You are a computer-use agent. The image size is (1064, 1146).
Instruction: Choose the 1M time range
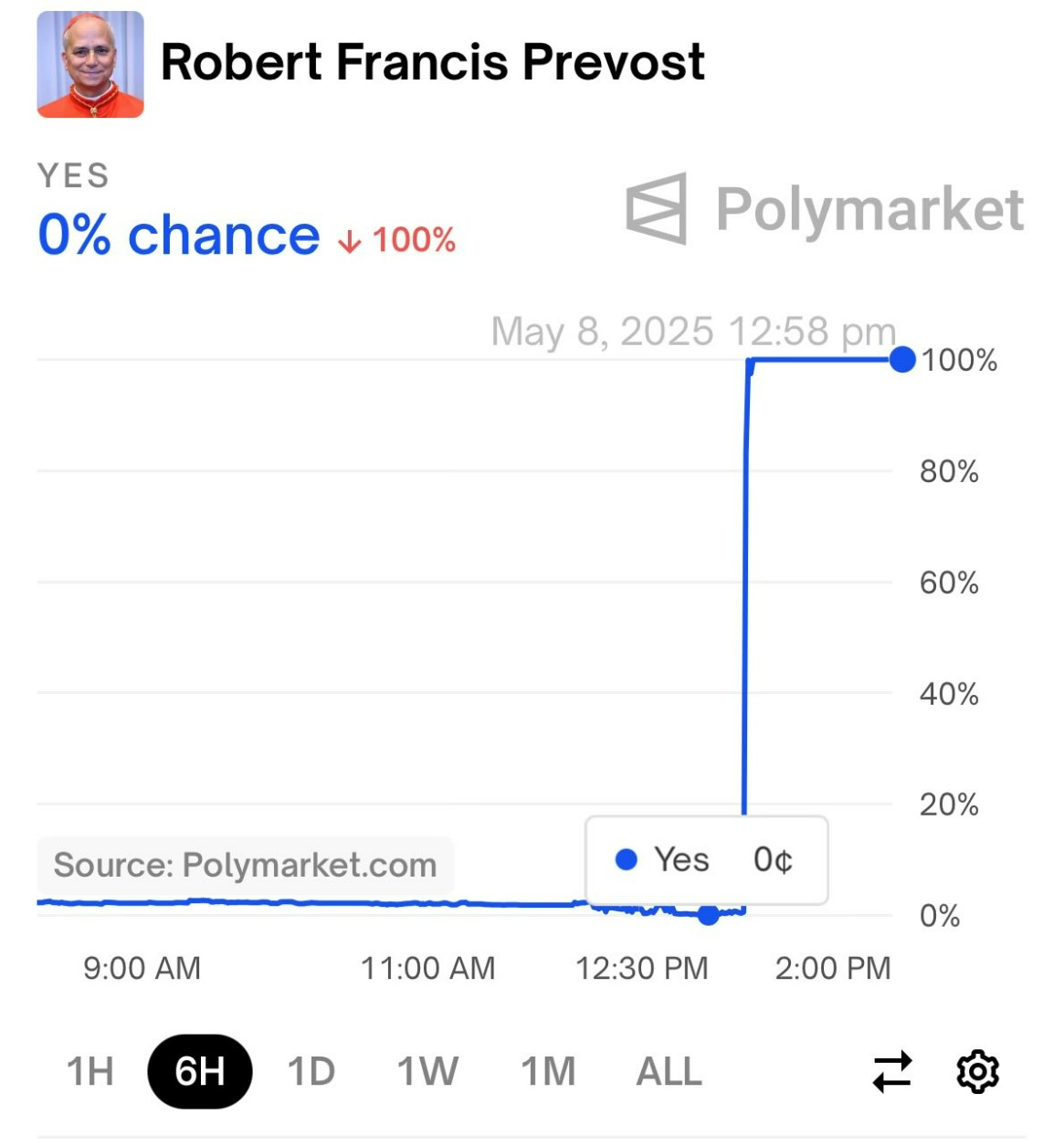(x=548, y=1071)
